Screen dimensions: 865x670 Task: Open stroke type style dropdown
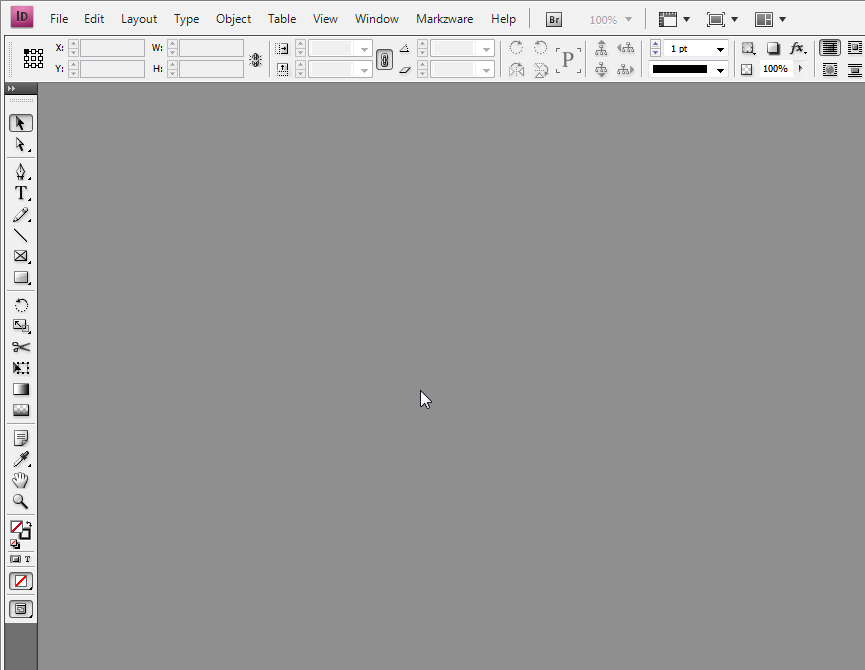[720, 70]
